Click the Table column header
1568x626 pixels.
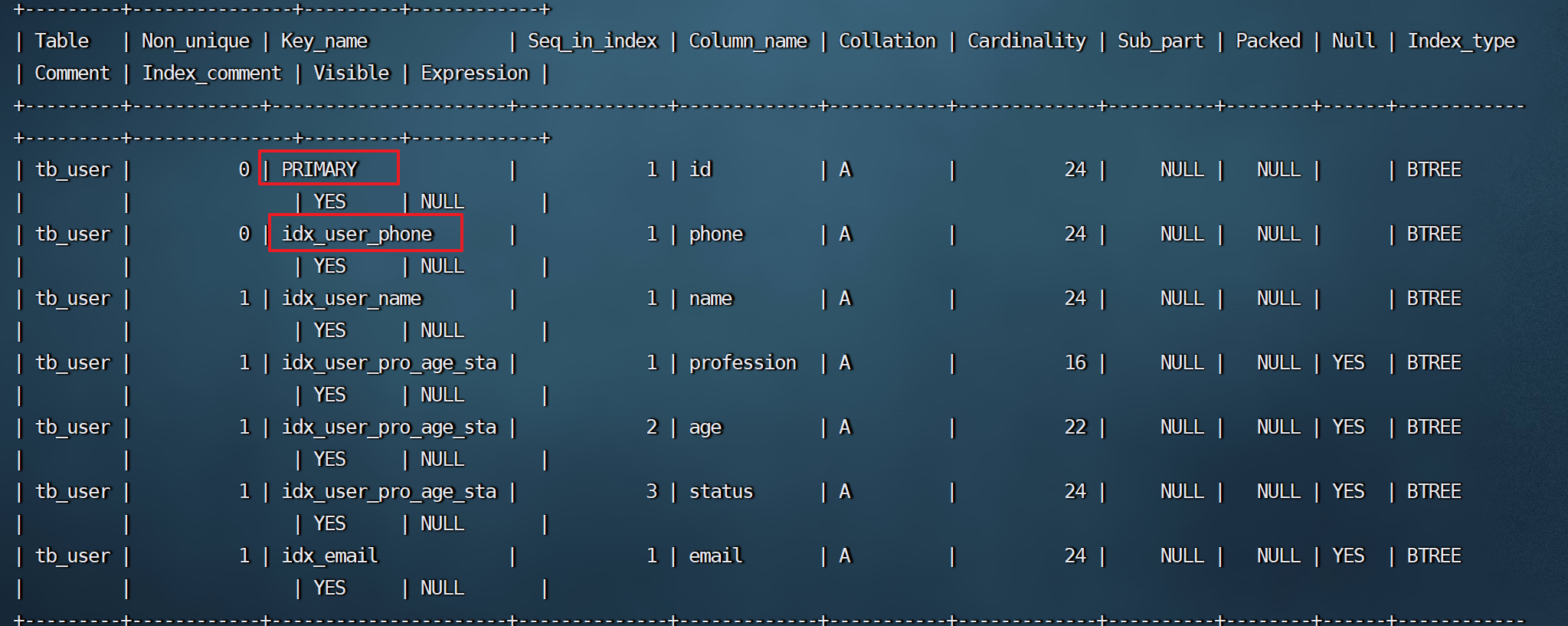click(62, 41)
